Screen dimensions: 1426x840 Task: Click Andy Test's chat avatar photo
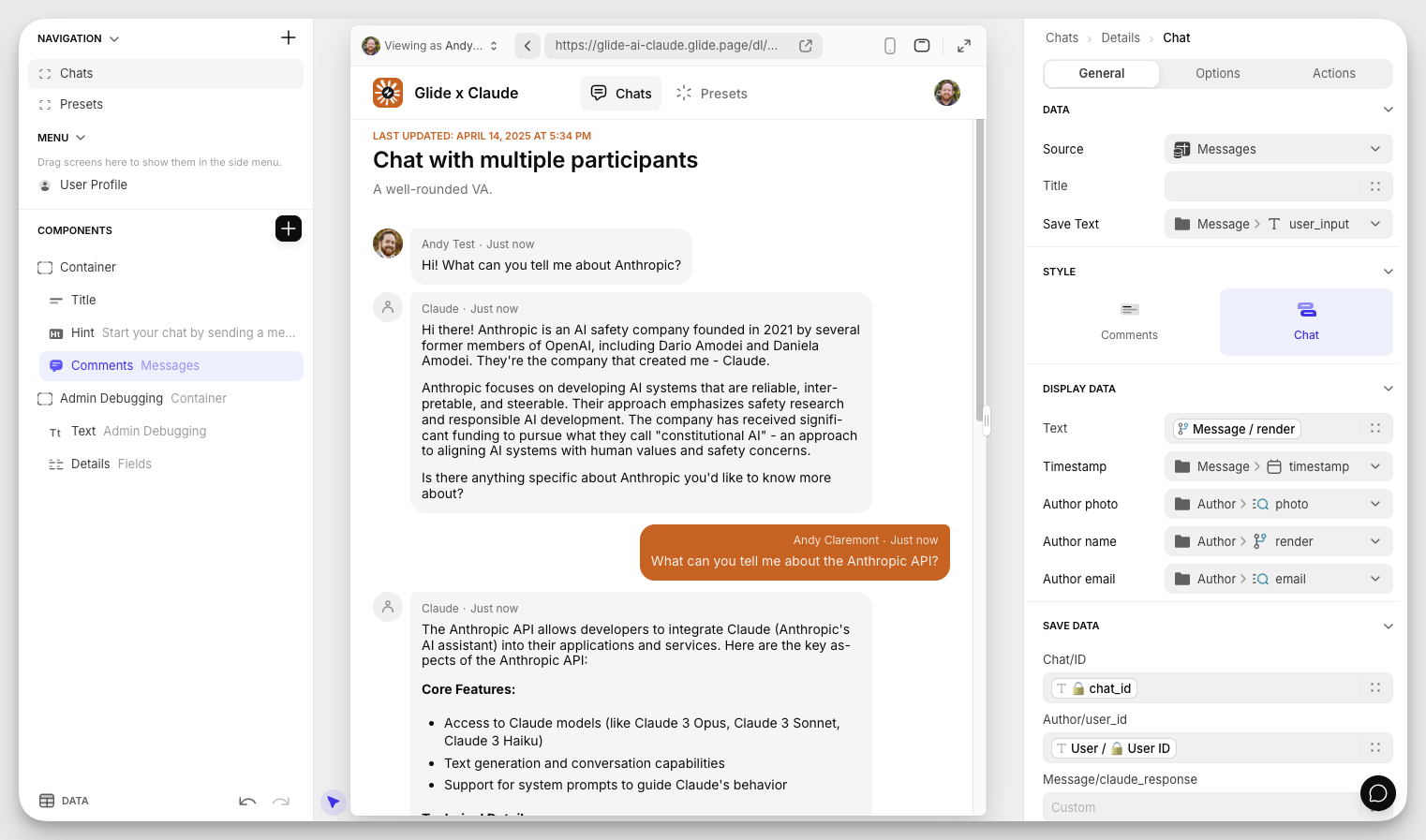coord(388,243)
